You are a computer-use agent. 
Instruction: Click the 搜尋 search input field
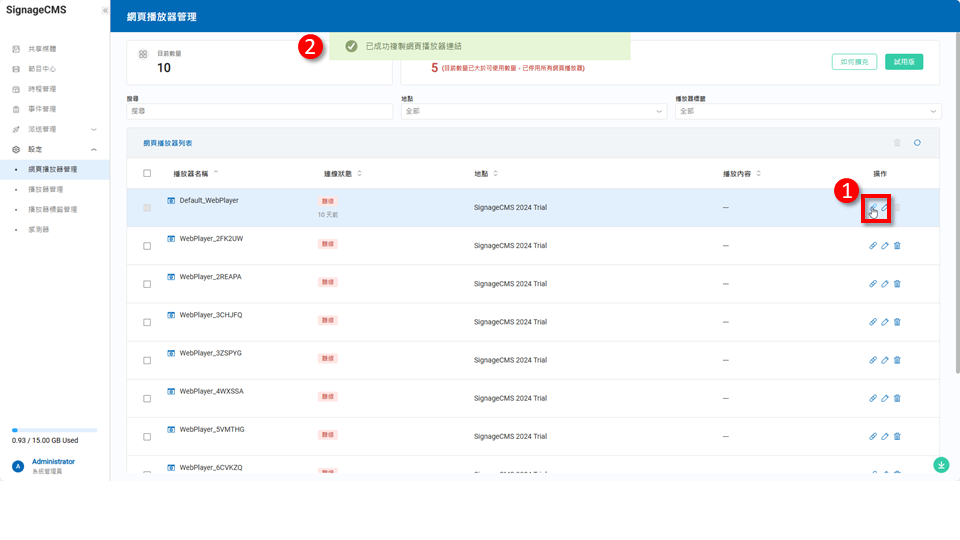tap(260, 112)
